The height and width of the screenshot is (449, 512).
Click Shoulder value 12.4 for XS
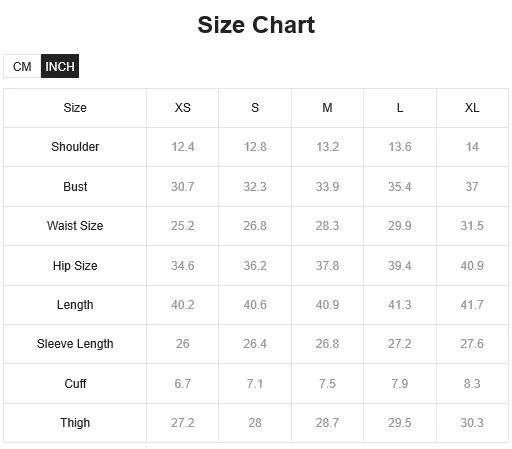pyautogui.click(x=183, y=147)
